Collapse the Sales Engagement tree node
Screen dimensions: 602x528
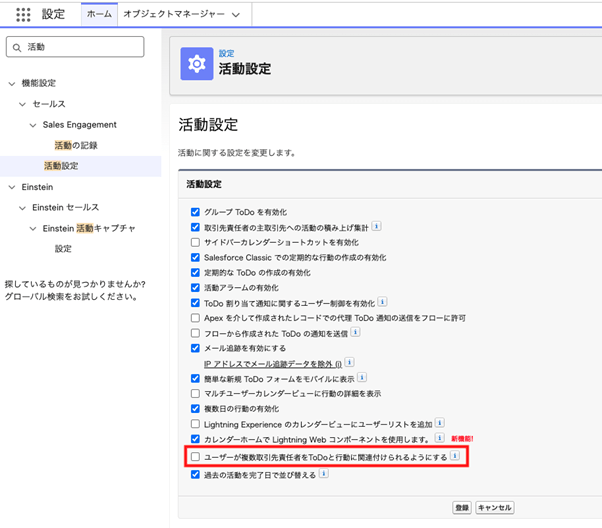[33, 125]
